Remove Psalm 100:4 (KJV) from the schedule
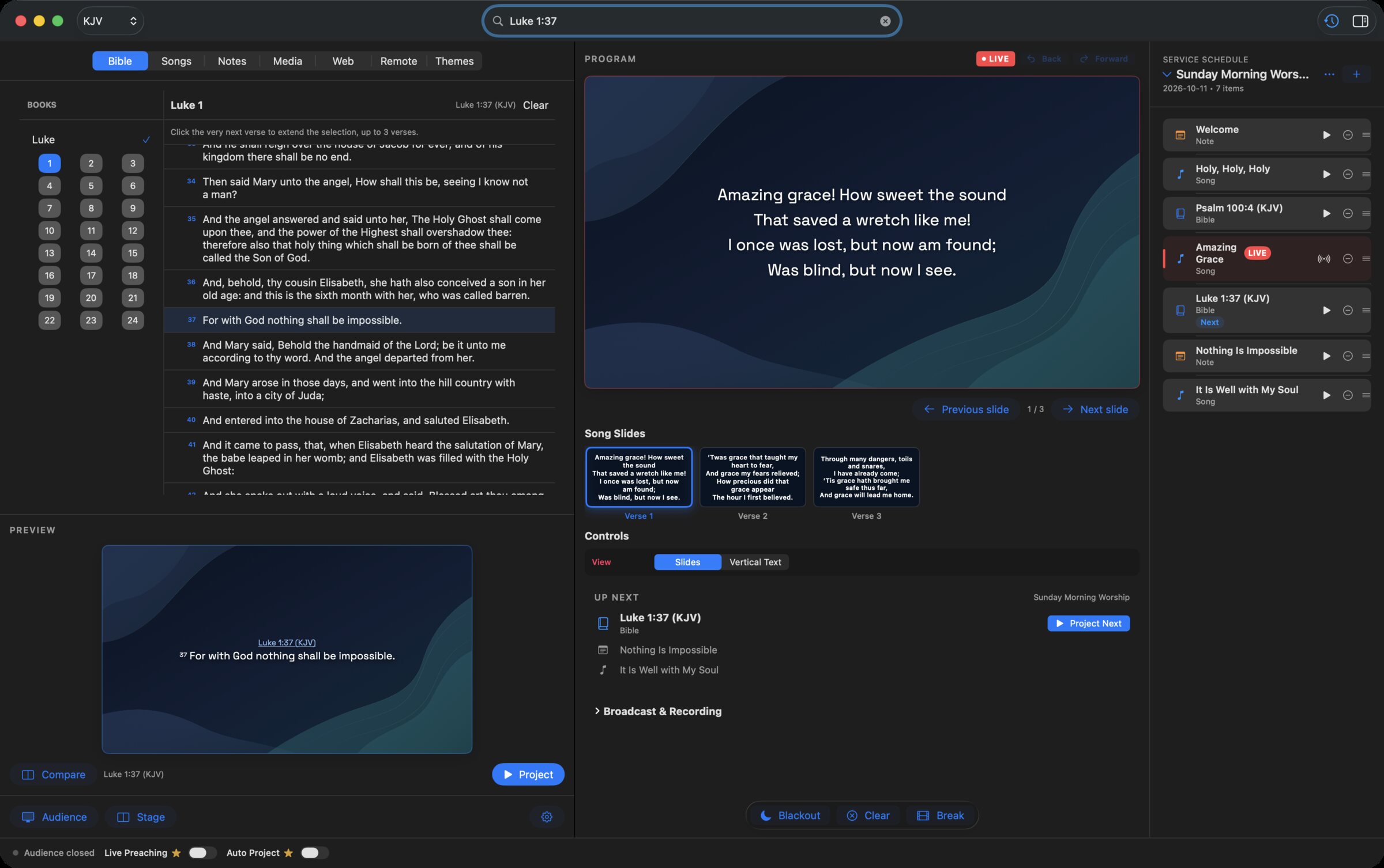 point(1348,213)
